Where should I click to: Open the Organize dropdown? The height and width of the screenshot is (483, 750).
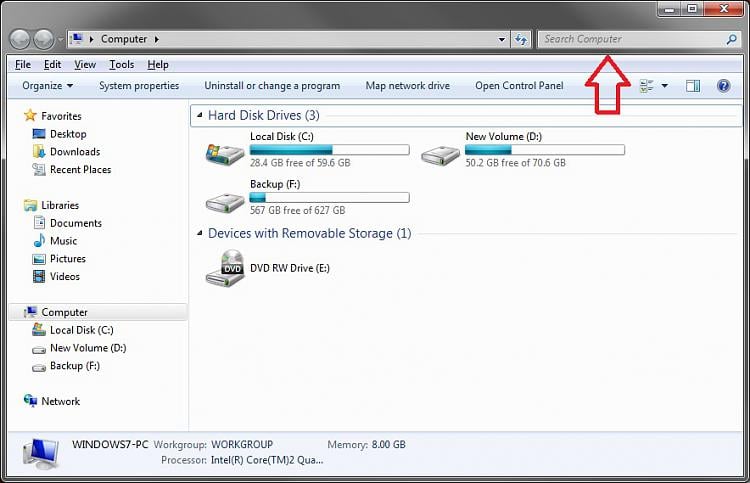coord(47,86)
